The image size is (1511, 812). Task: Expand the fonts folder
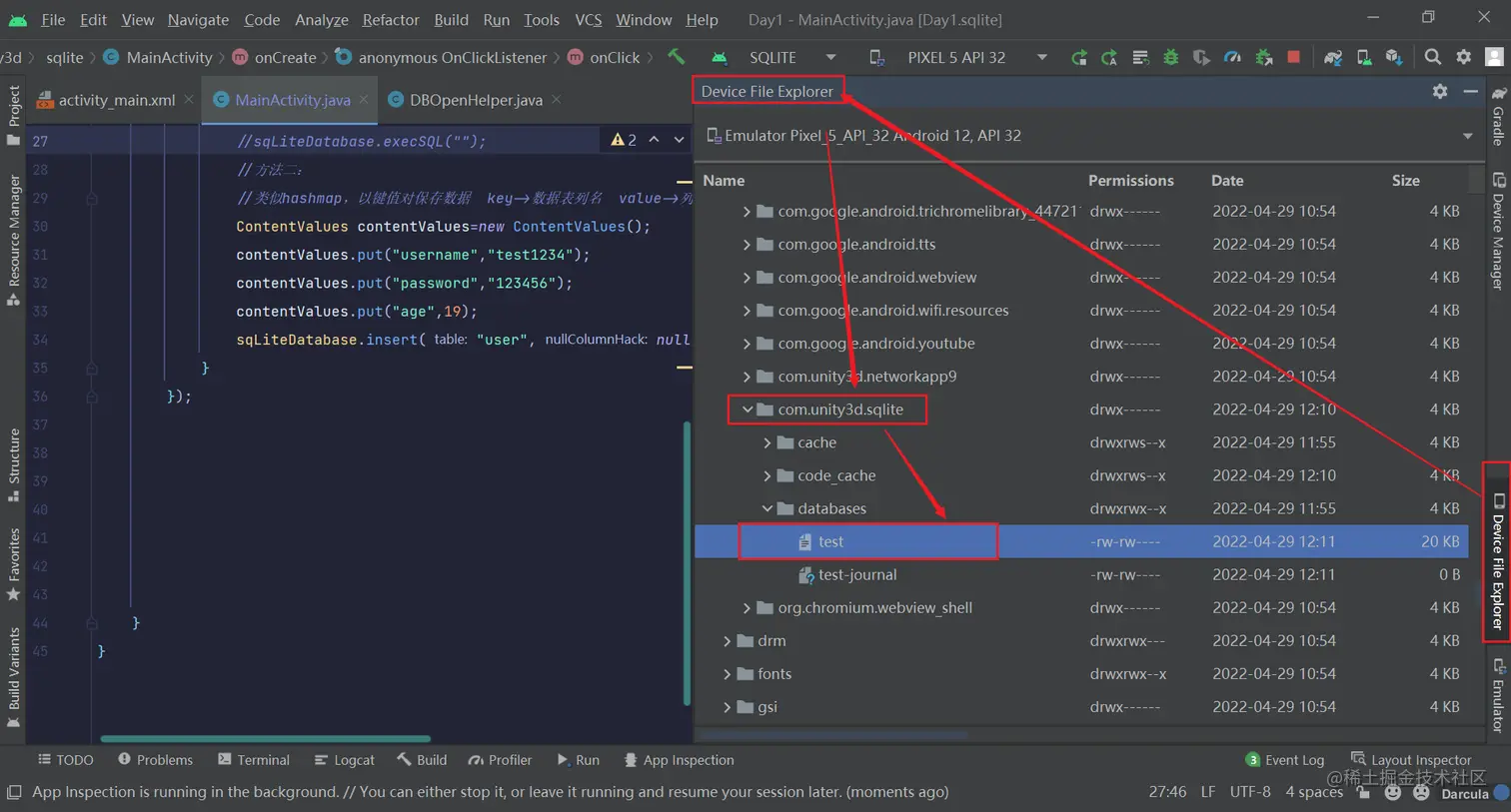coord(727,673)
